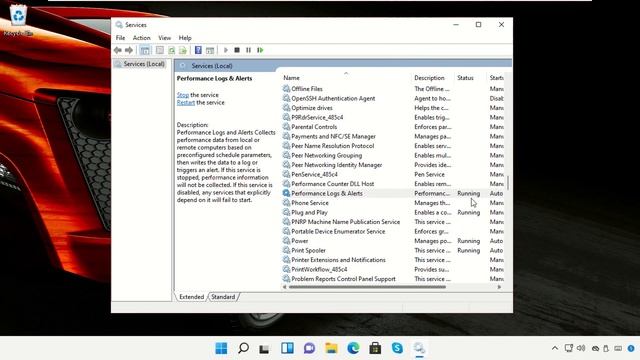
Task: Click the Pause Service icon
Action: 248,50
